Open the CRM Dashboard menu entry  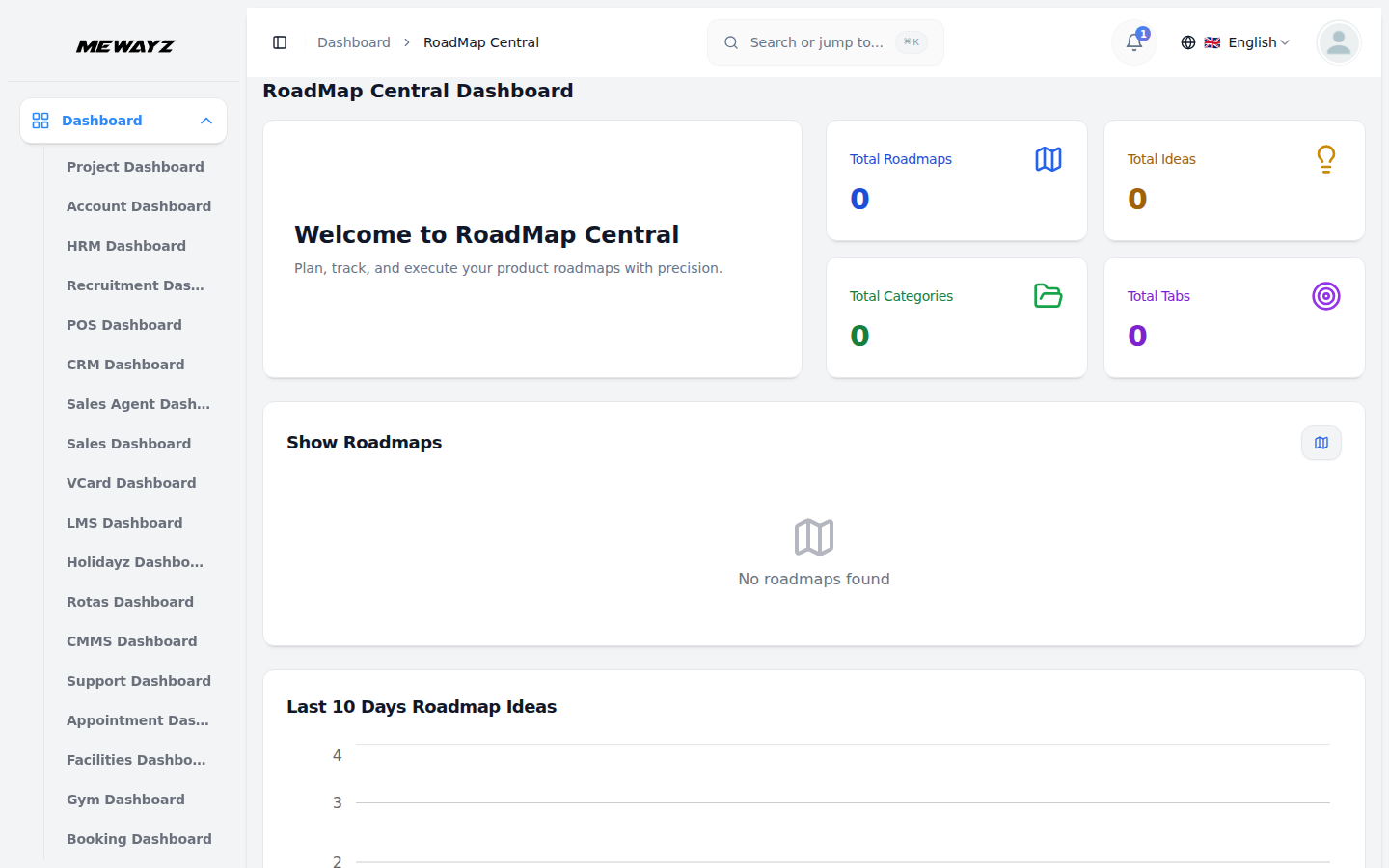pyautogui.click(x=125, y=365)
